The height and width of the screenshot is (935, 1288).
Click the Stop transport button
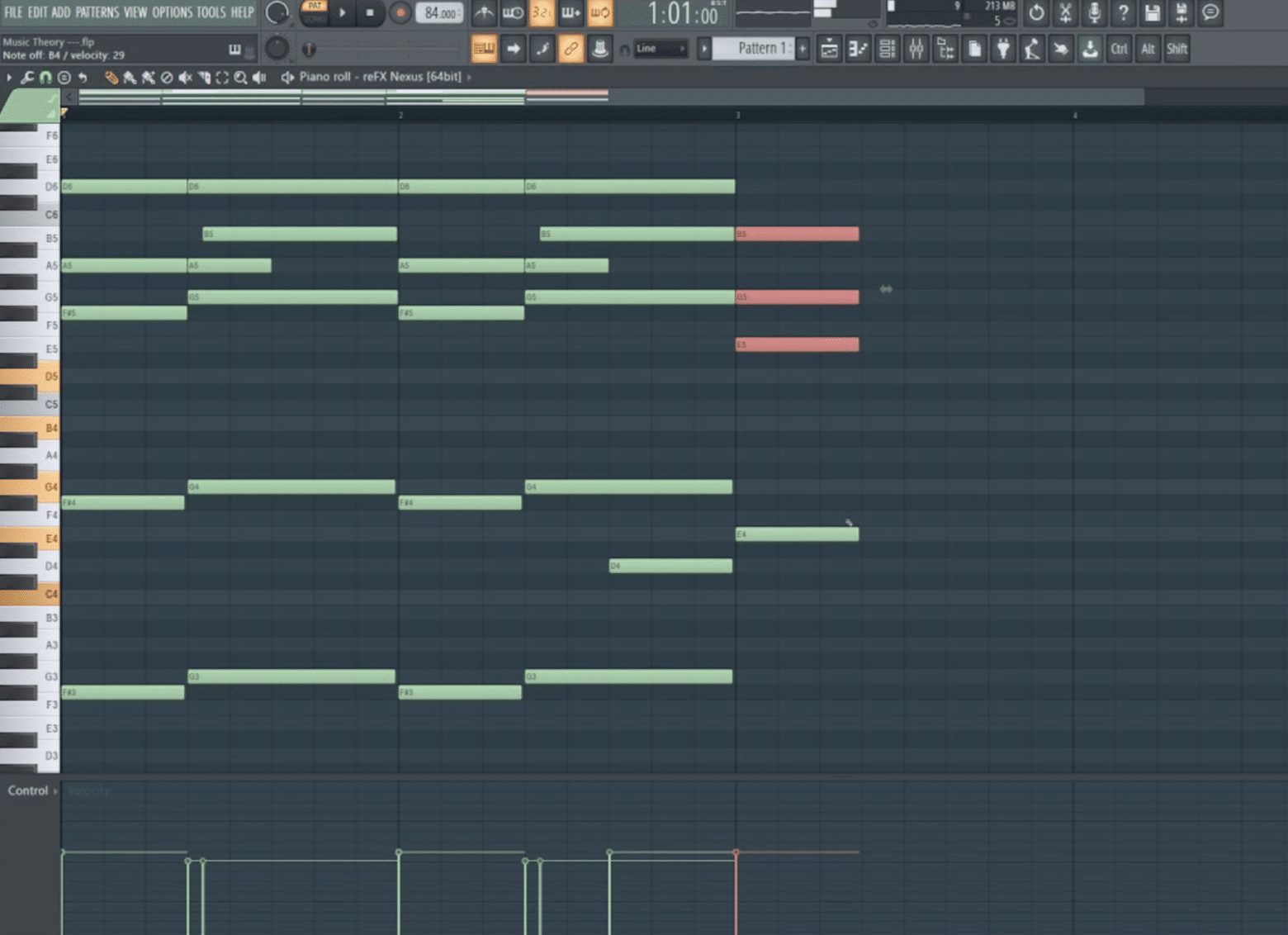[370, 12]
